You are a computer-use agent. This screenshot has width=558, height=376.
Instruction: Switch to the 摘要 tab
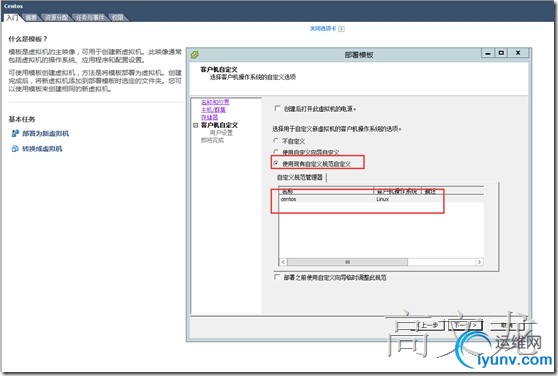click(31, 17)
